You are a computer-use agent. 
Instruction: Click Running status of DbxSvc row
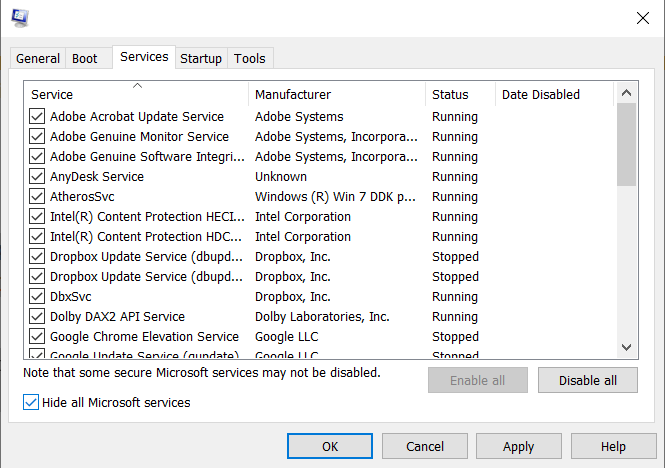click(455, 297)
